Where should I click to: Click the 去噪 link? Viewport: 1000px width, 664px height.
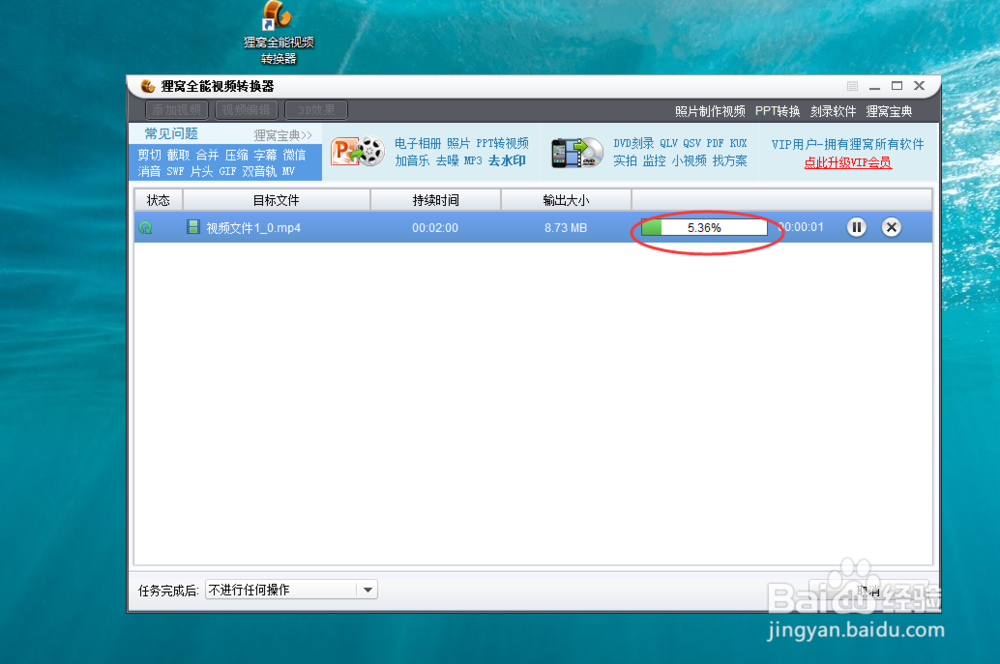(447, 160)
